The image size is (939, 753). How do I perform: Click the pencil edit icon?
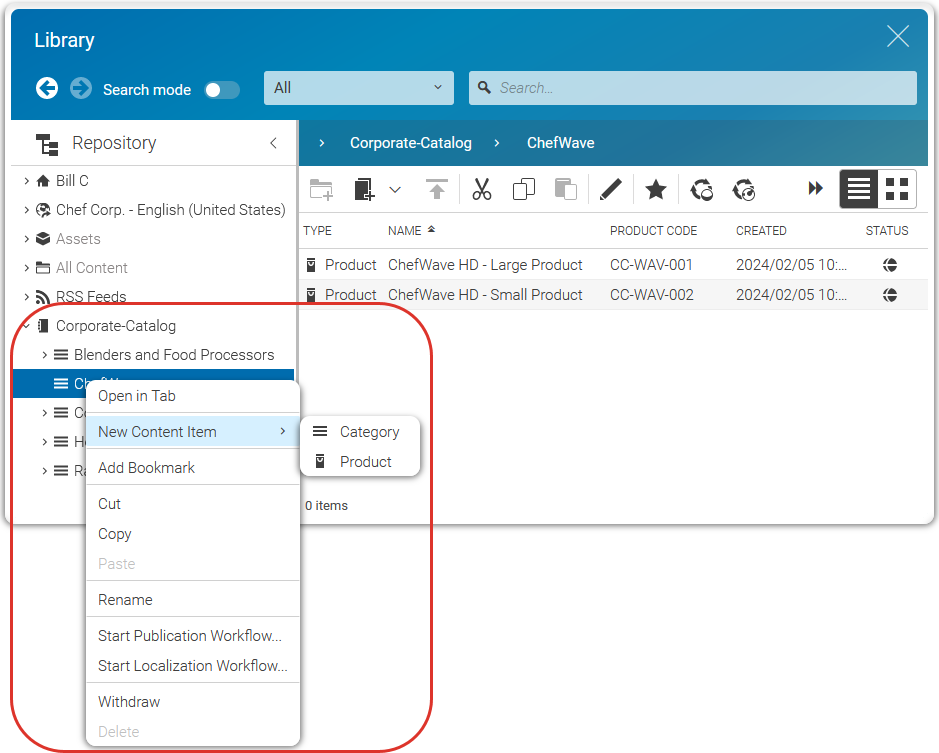coord(611,189)
